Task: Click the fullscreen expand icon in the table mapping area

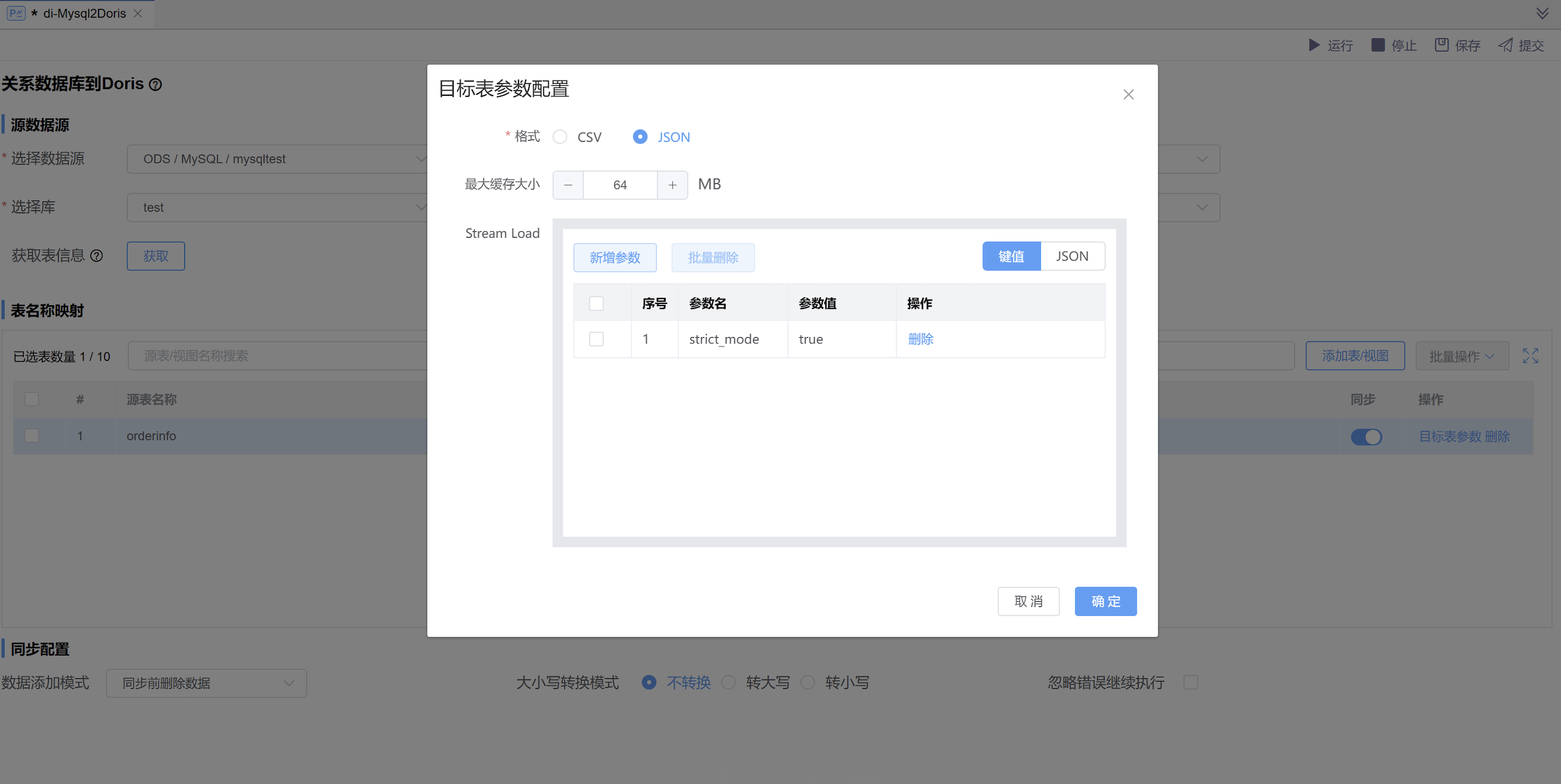Action: click(x=1530, y=355)
